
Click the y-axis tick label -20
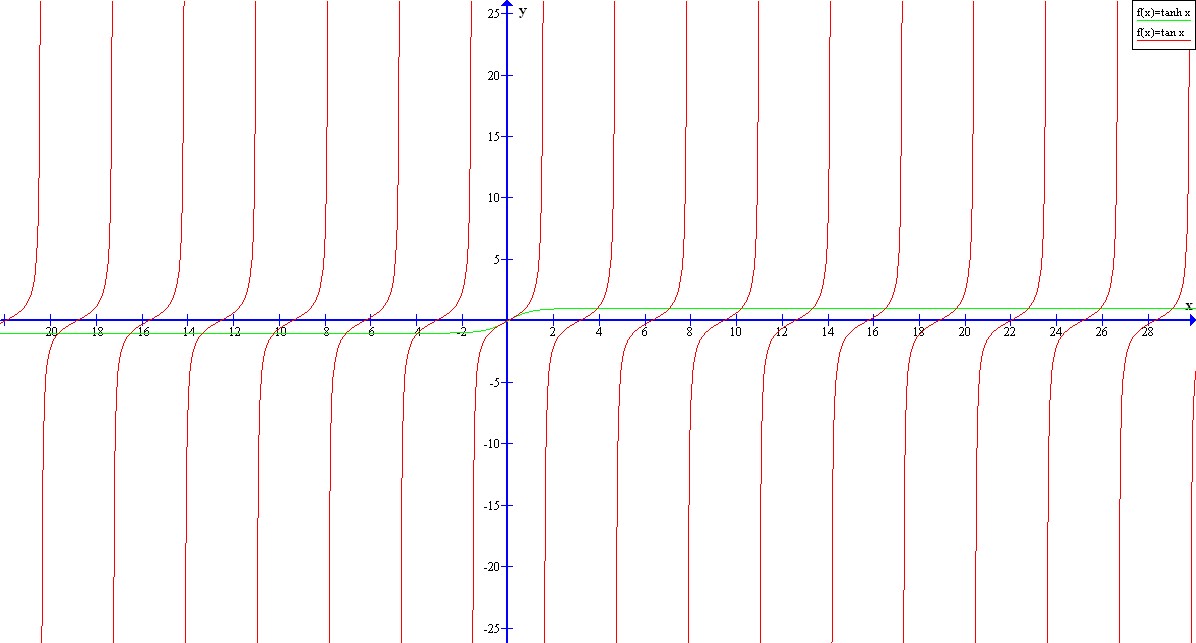(x=492, y=567)
